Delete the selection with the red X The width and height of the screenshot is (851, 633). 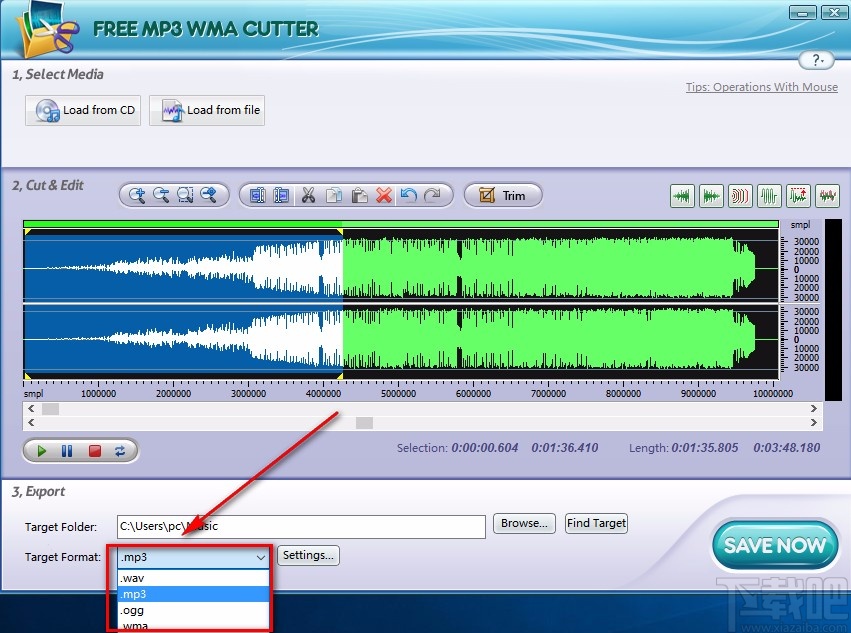coord(384,195)
